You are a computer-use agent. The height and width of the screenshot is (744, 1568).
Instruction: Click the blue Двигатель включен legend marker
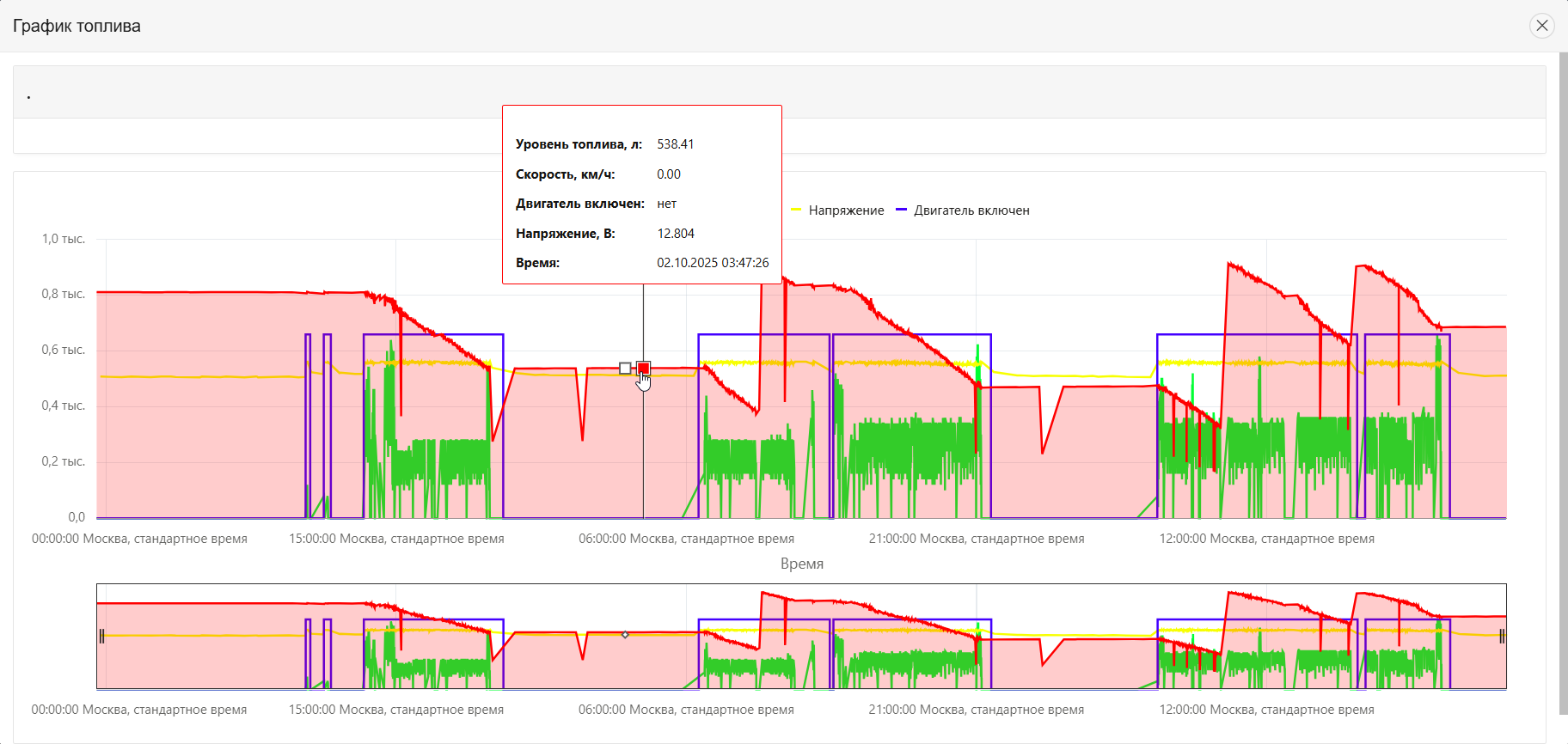902,210
